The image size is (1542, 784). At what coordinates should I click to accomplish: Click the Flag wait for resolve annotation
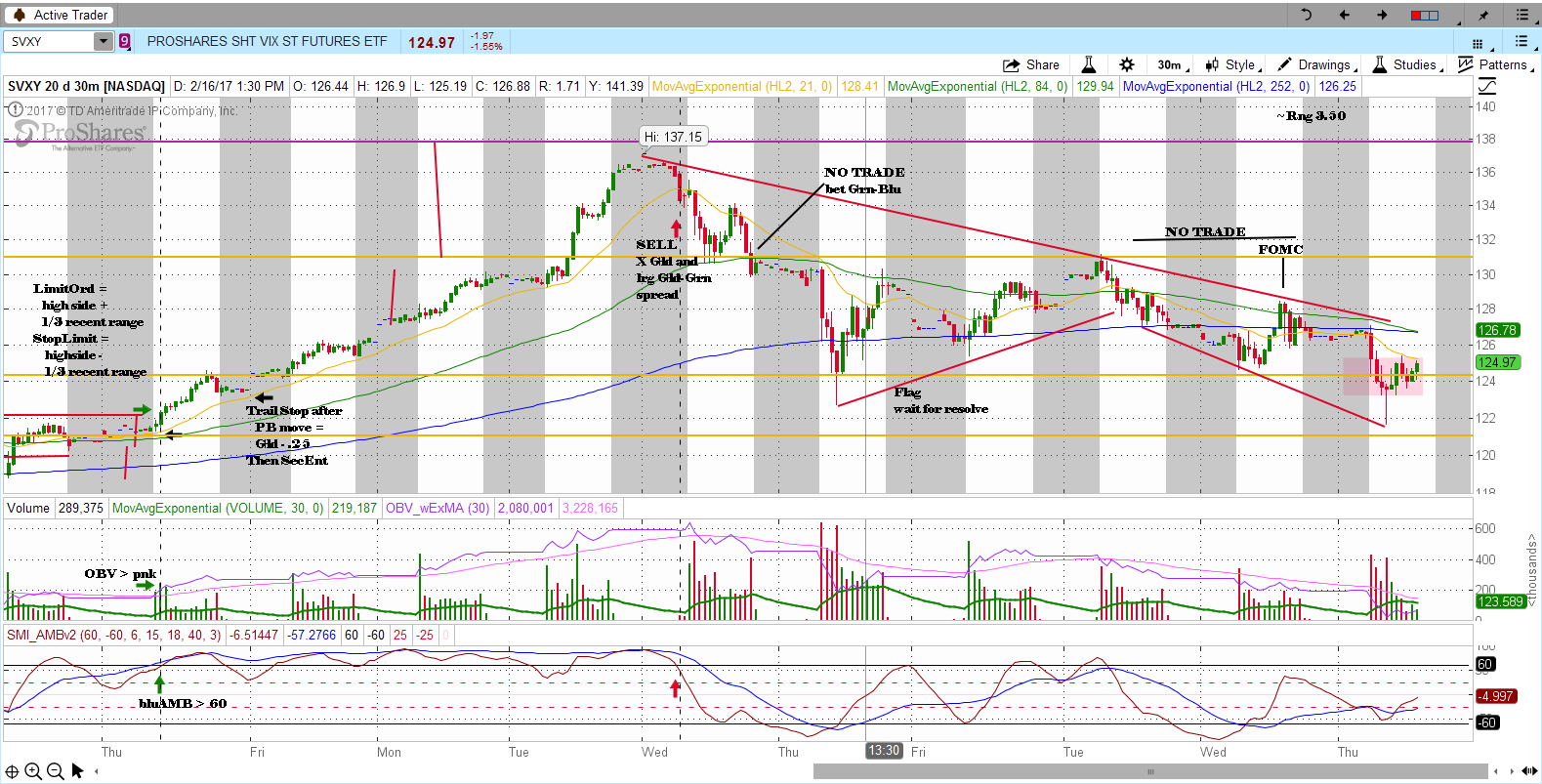[x=940, y=400]
